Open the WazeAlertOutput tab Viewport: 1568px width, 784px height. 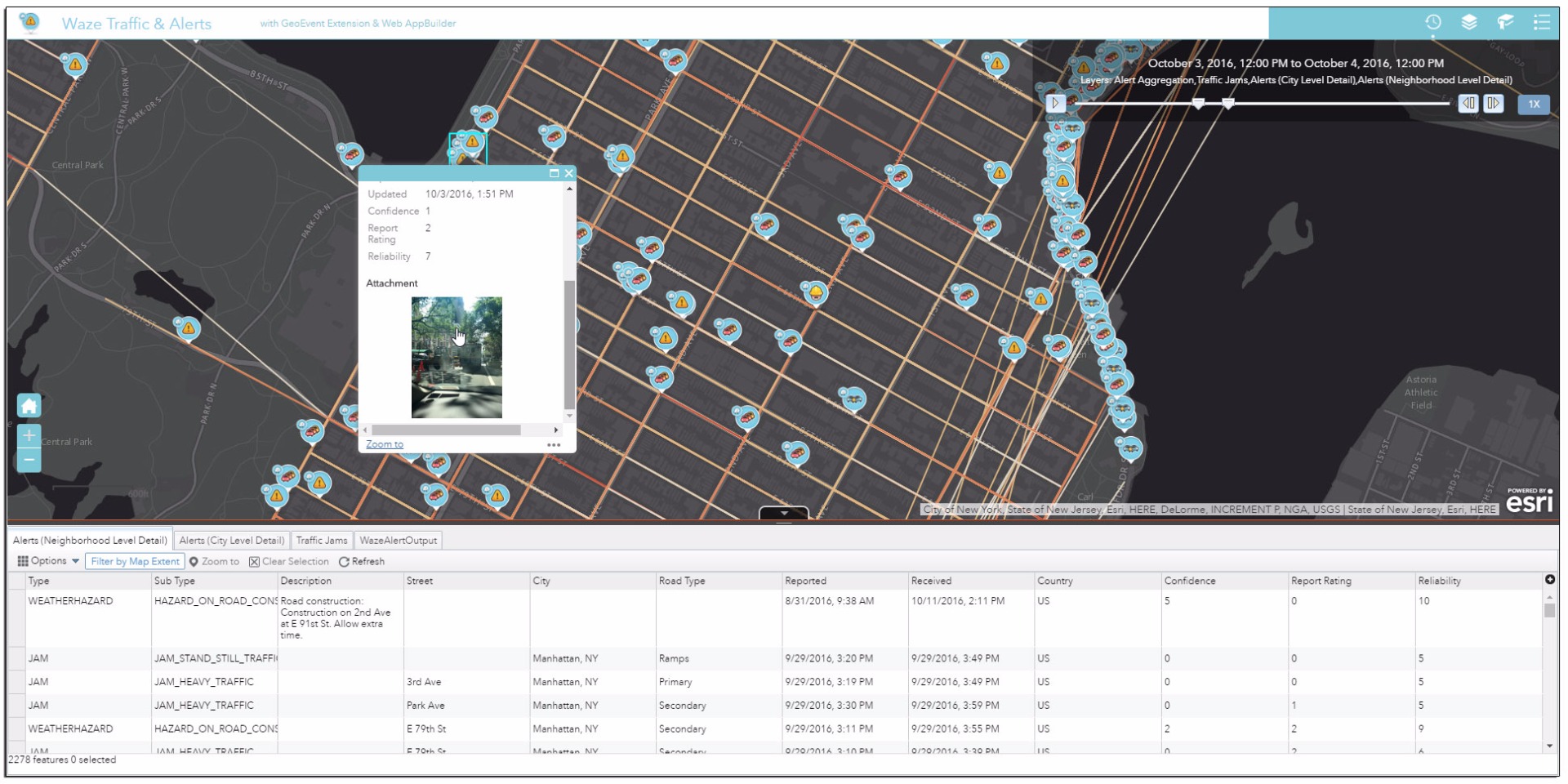[399, 540]
